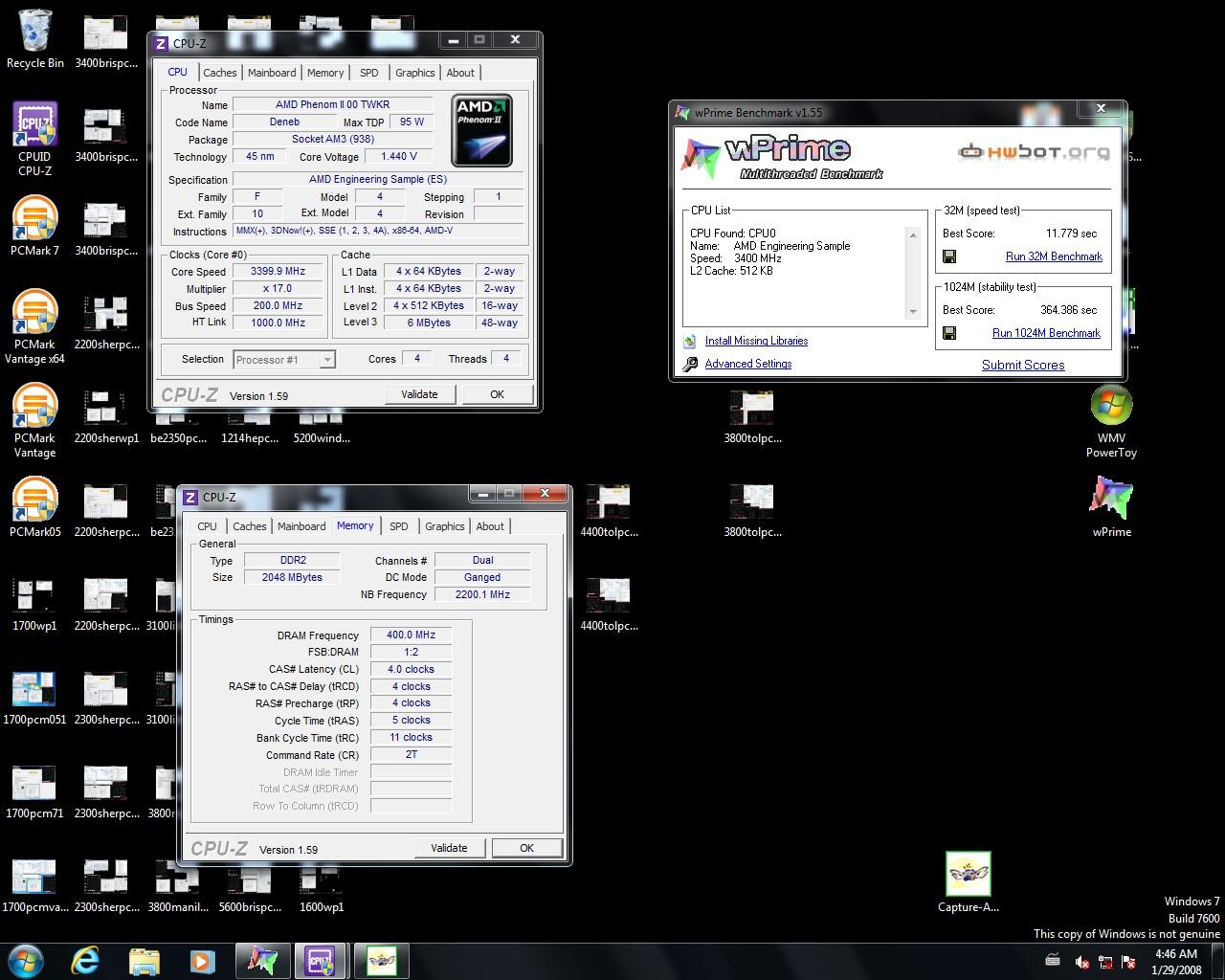The width and height of the screenshot is (1225, 980).
Task: Open PCMark 7 desktop shortcut
Action: (34, 226)
